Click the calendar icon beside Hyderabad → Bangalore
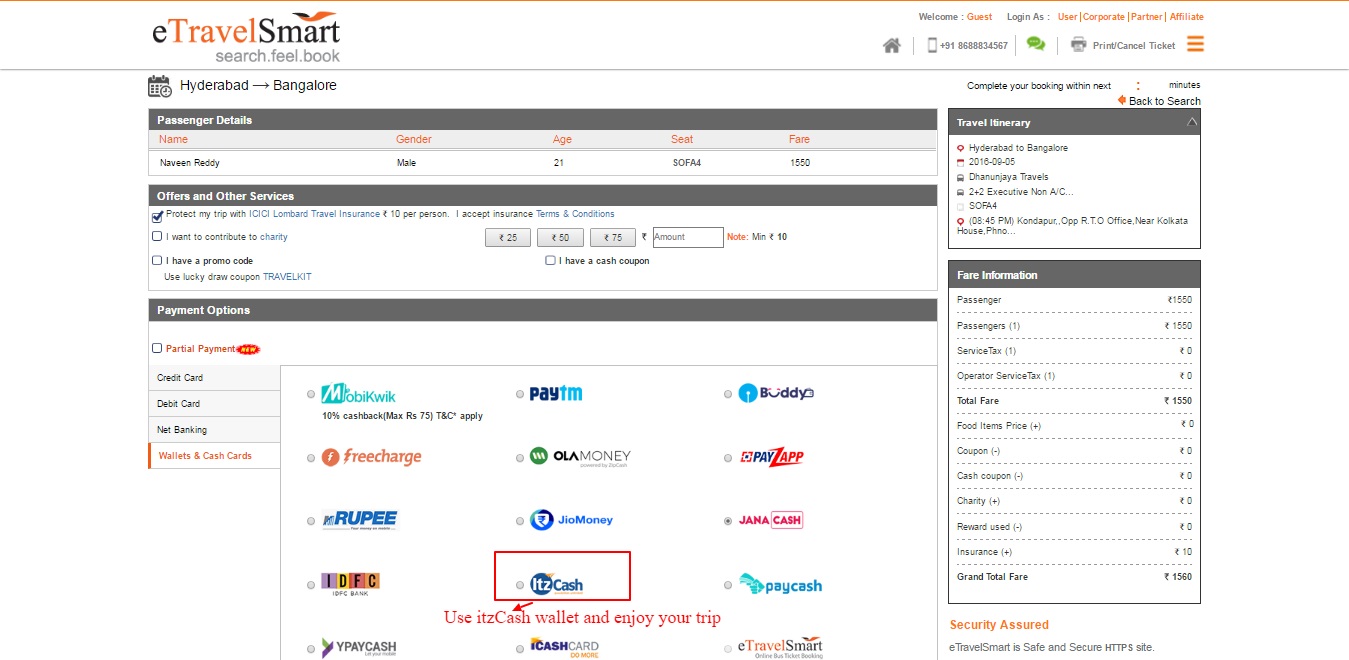The image size is (1349, 660). click(x=160, y=86)
